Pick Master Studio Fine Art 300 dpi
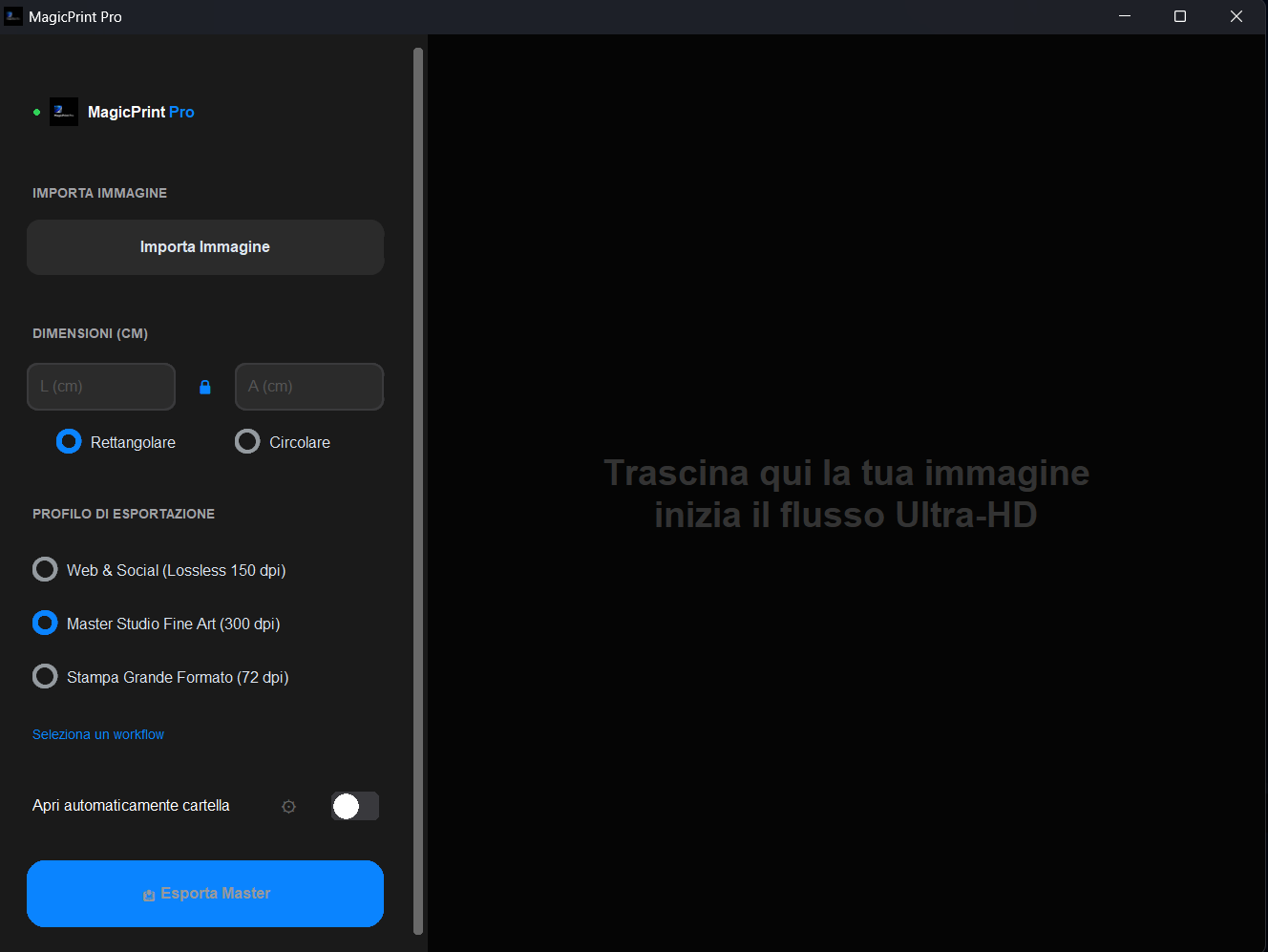The height and width of the screenshot is (952, 1268). tap(45, 624)
